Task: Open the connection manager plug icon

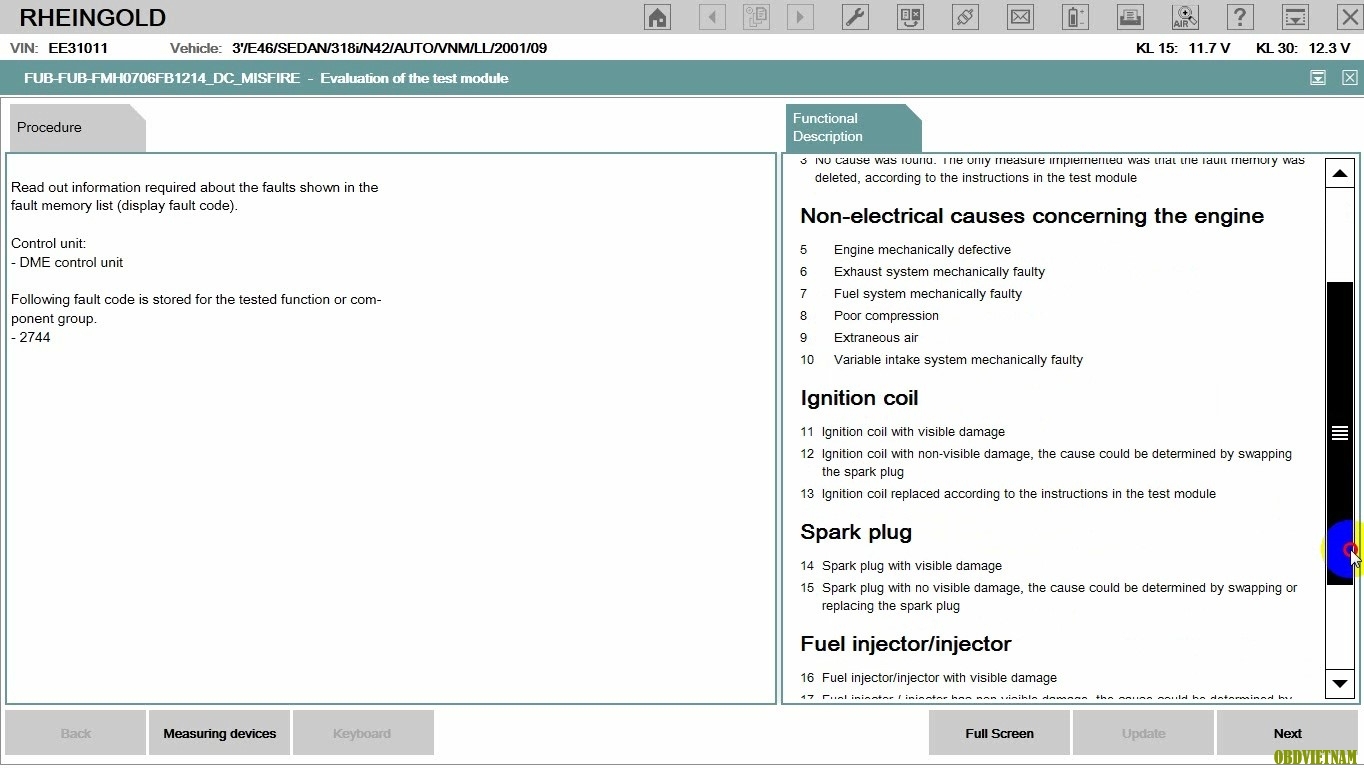Action: tap(965, 17)
